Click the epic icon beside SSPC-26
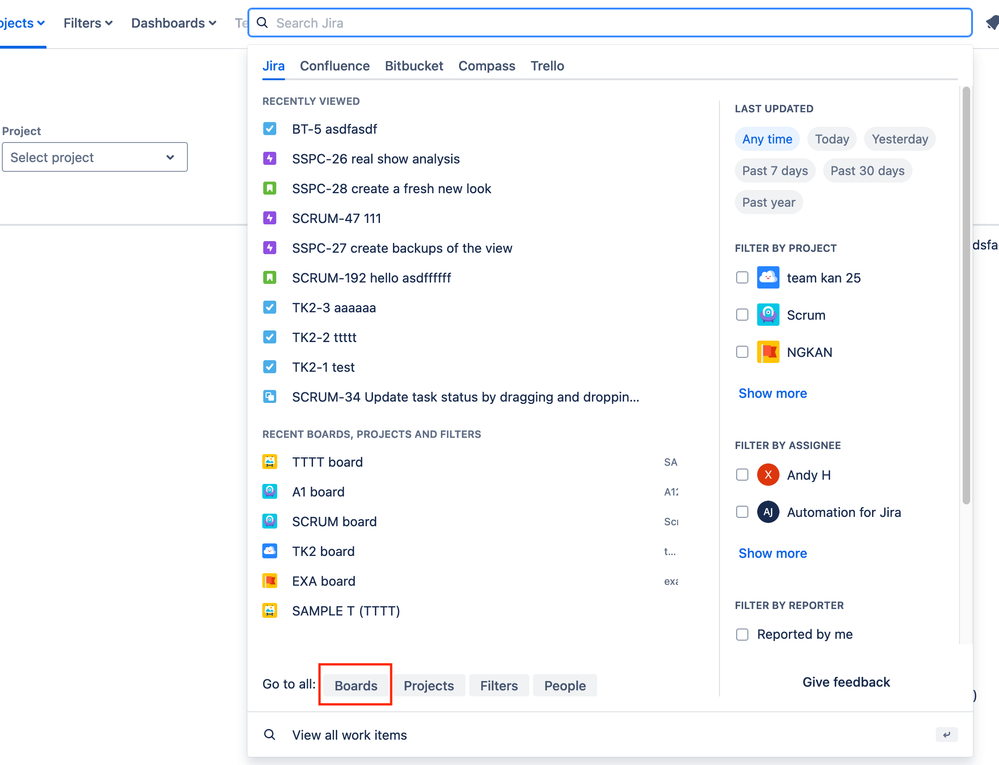 coord(270,159)
